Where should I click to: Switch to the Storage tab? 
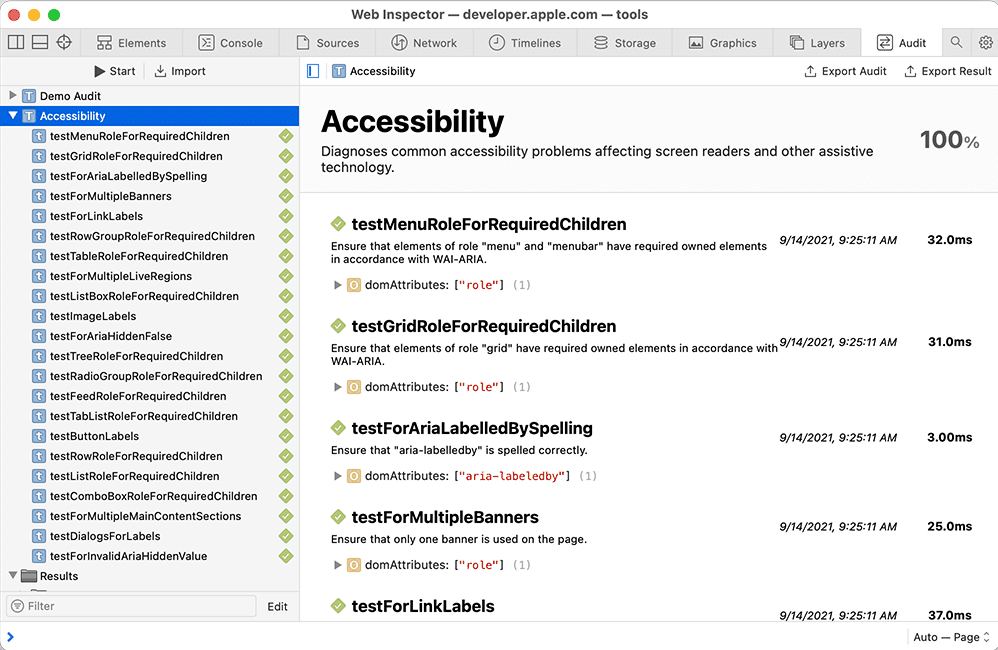(x=624, y=43)
